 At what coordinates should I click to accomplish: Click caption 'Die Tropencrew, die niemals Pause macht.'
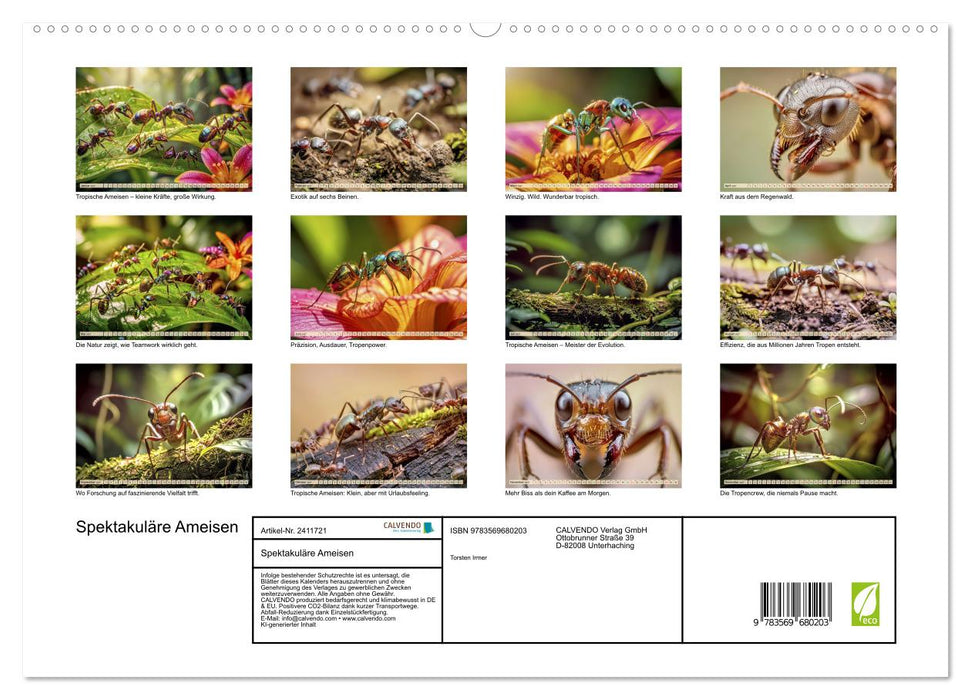(779, 493)
